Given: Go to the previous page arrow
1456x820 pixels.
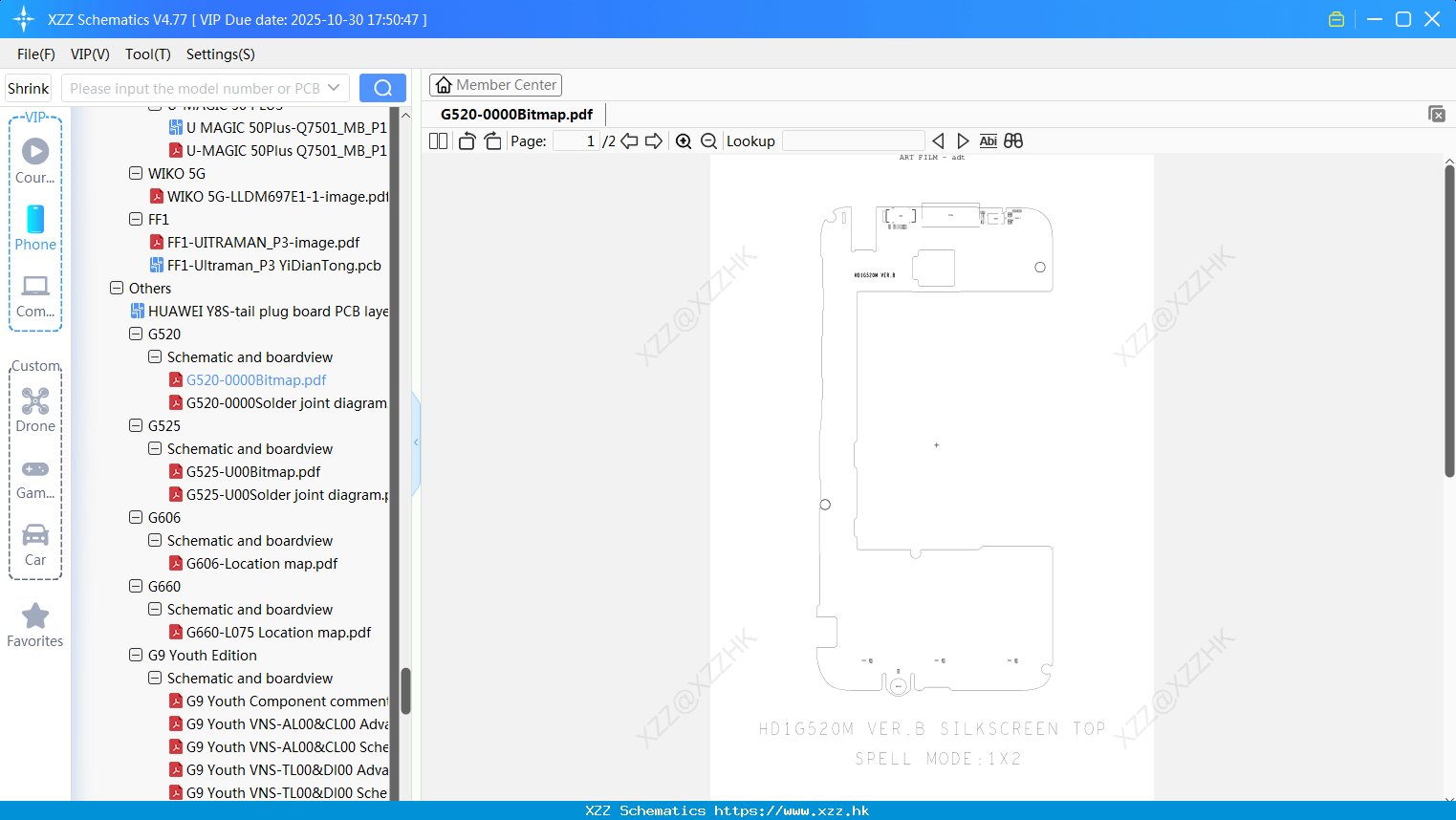Looking at the screenshot, I should coord(629,140).
